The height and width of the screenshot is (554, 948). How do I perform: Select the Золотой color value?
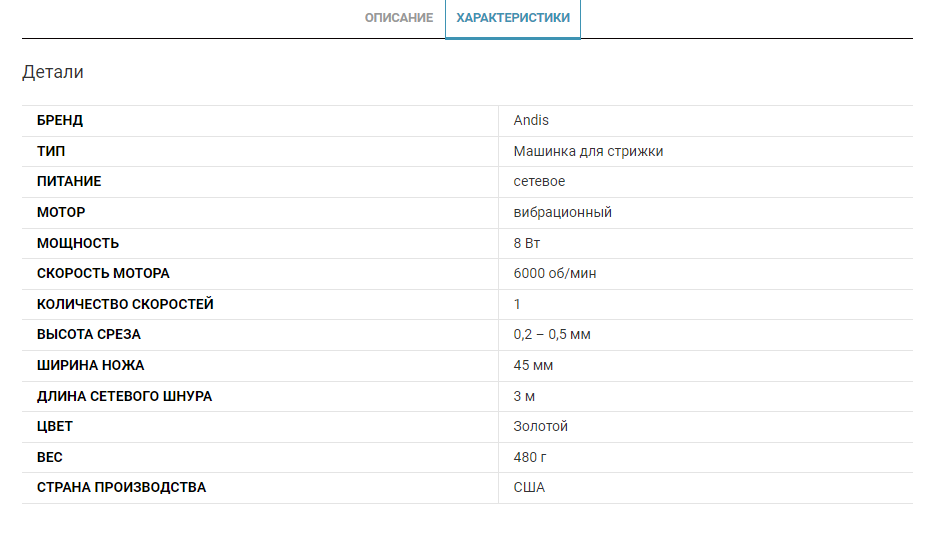point(540,426)
